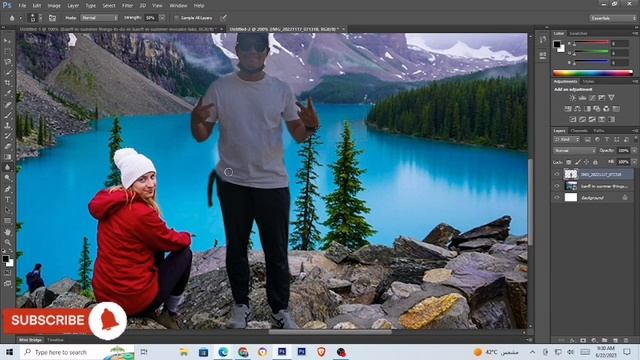The image size is (640, 360).
Task: Hide the Background layer
Action: (x=557, y=198)
